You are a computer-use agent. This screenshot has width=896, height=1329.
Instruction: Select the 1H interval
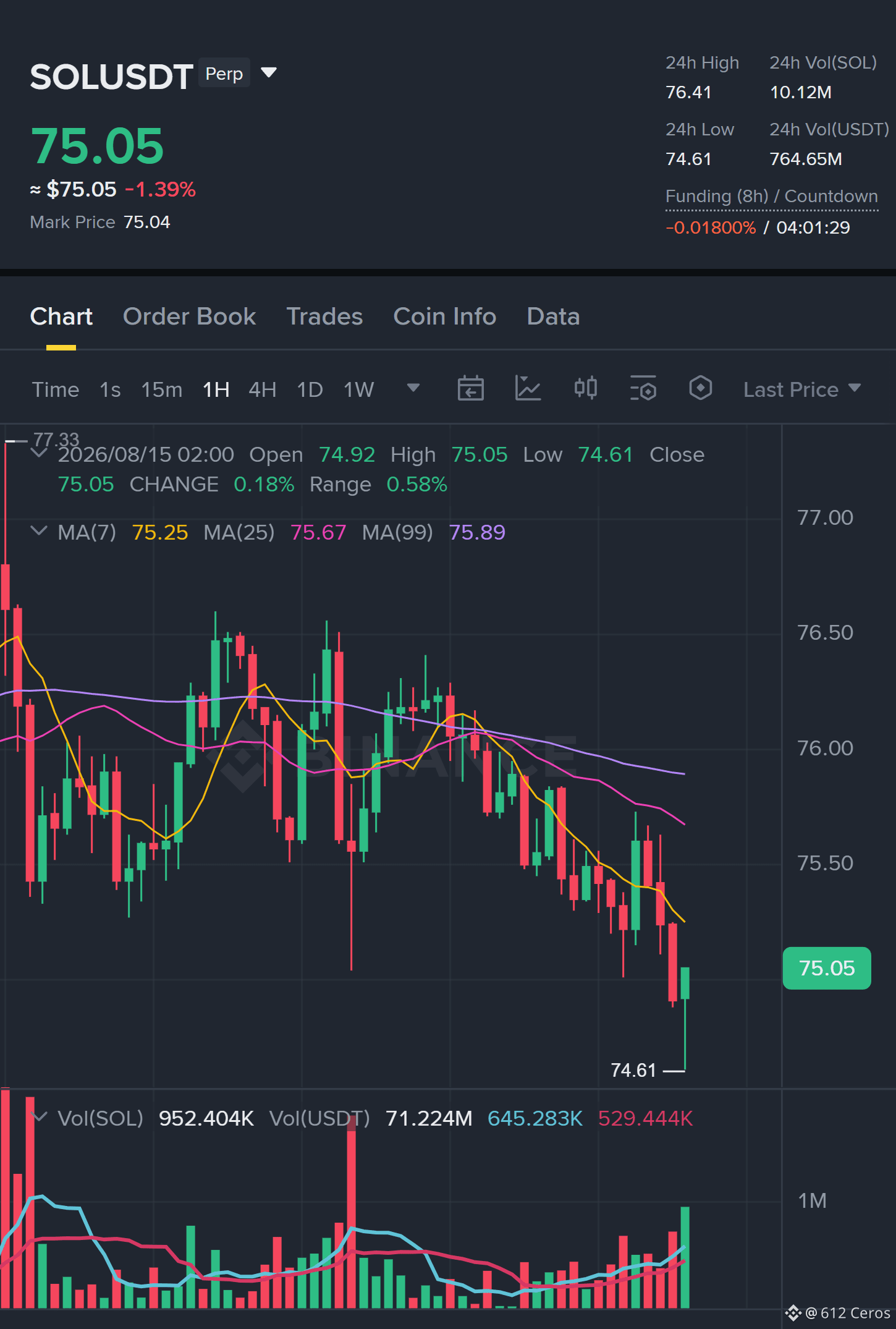tap(216, 389)
